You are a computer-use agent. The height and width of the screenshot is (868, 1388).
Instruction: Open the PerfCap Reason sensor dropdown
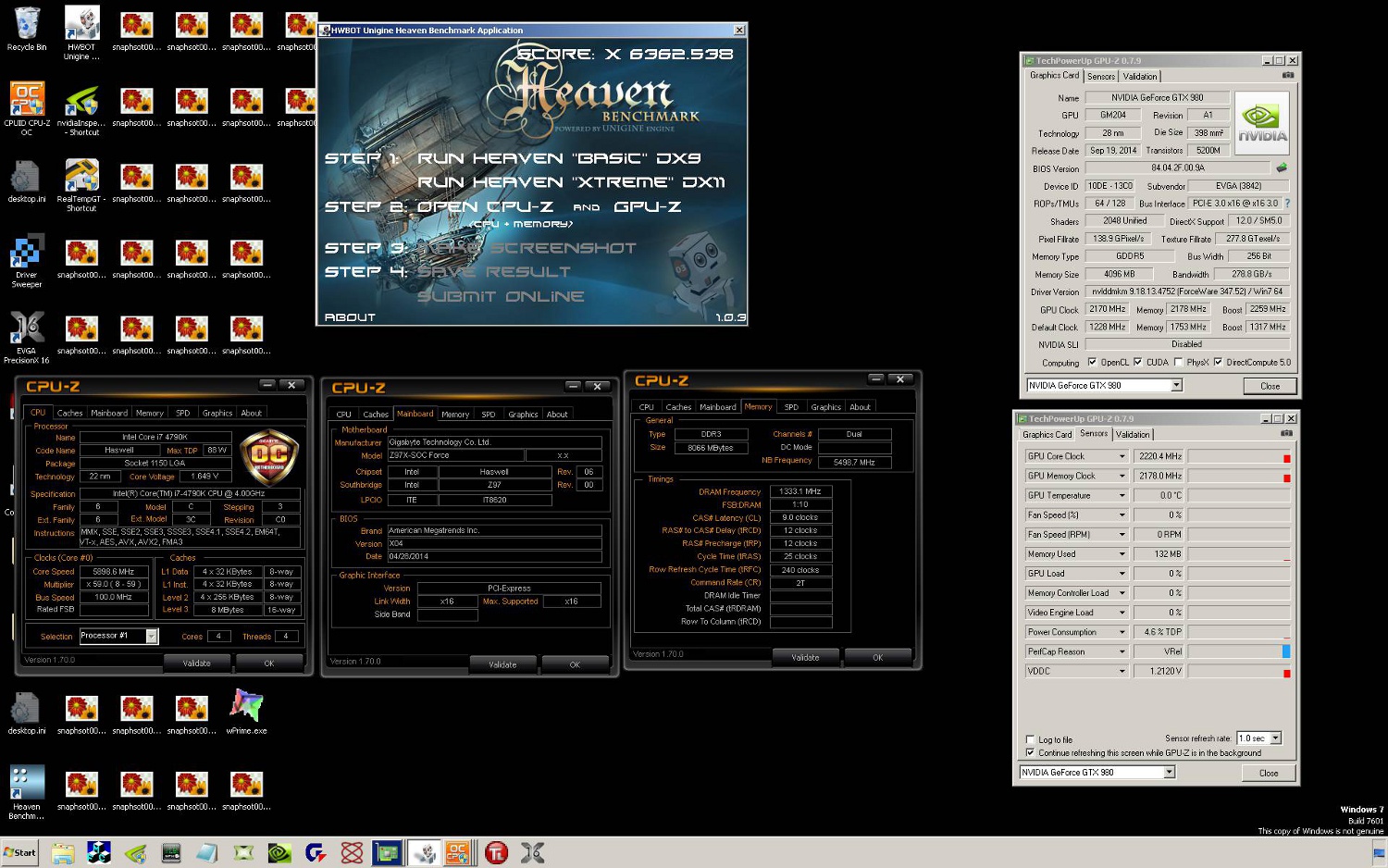1122,651
